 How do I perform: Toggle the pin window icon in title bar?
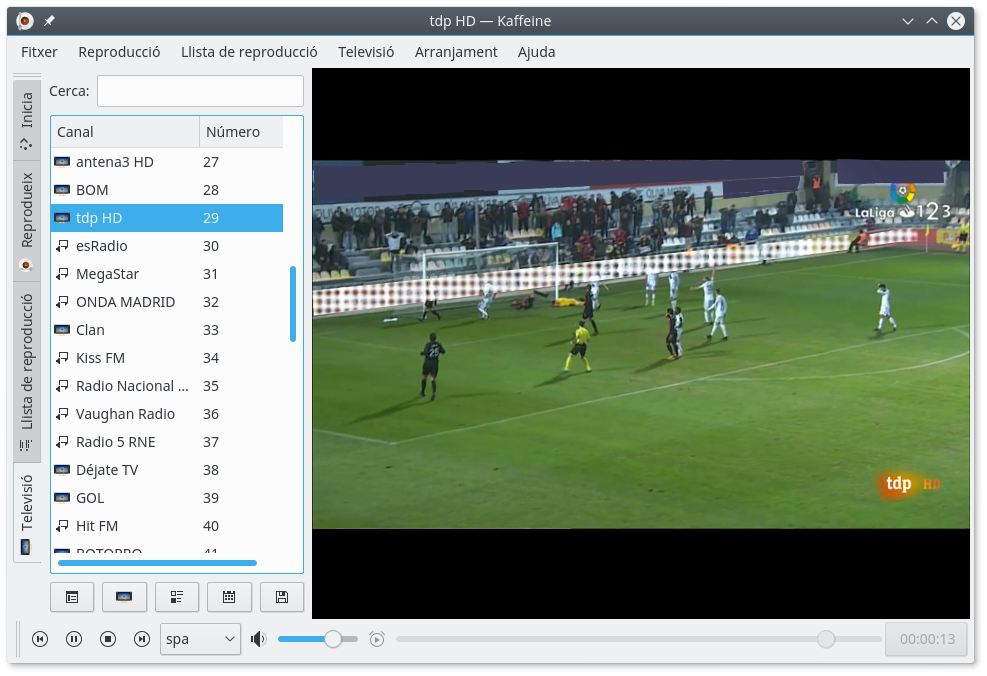49,21
